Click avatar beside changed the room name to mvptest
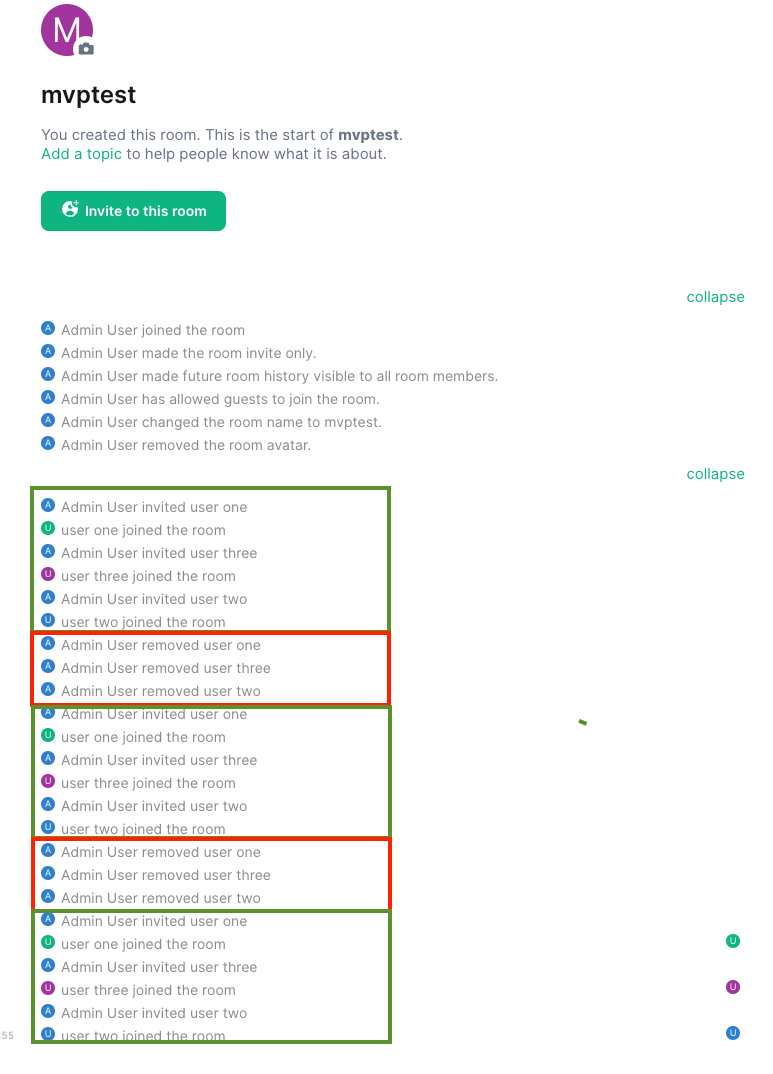773x1074 pixels. coord(48,420)
